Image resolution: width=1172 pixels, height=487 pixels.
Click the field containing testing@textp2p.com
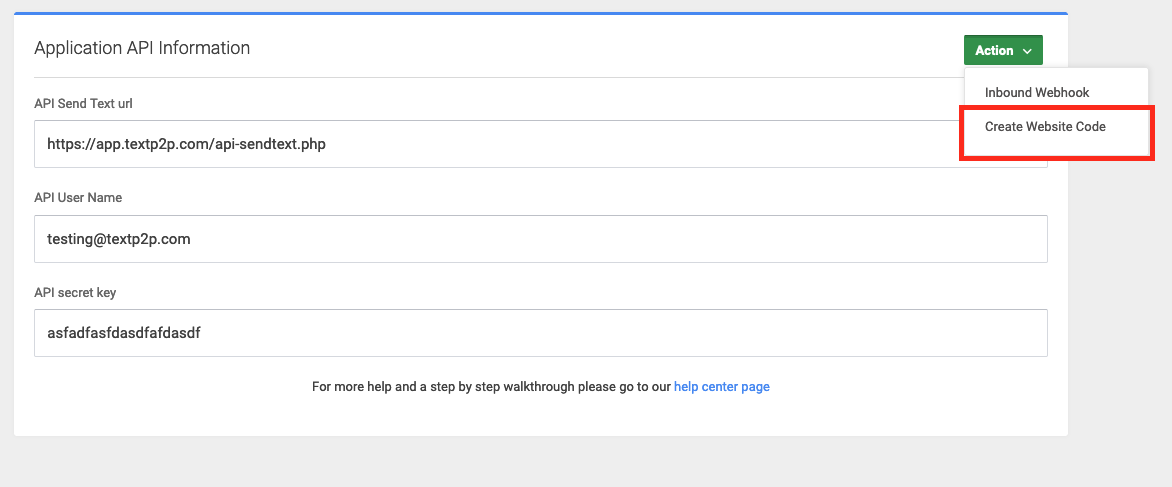pos(540,239)
